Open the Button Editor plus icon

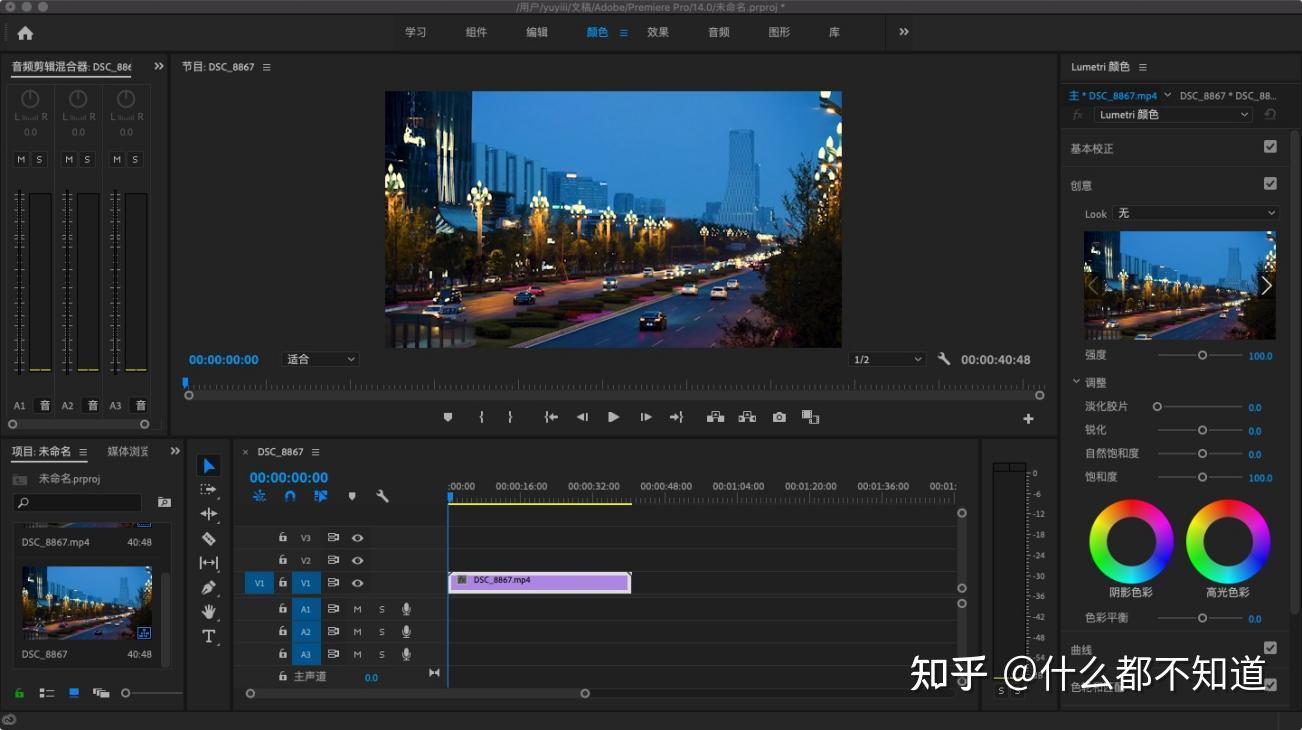1028,419
